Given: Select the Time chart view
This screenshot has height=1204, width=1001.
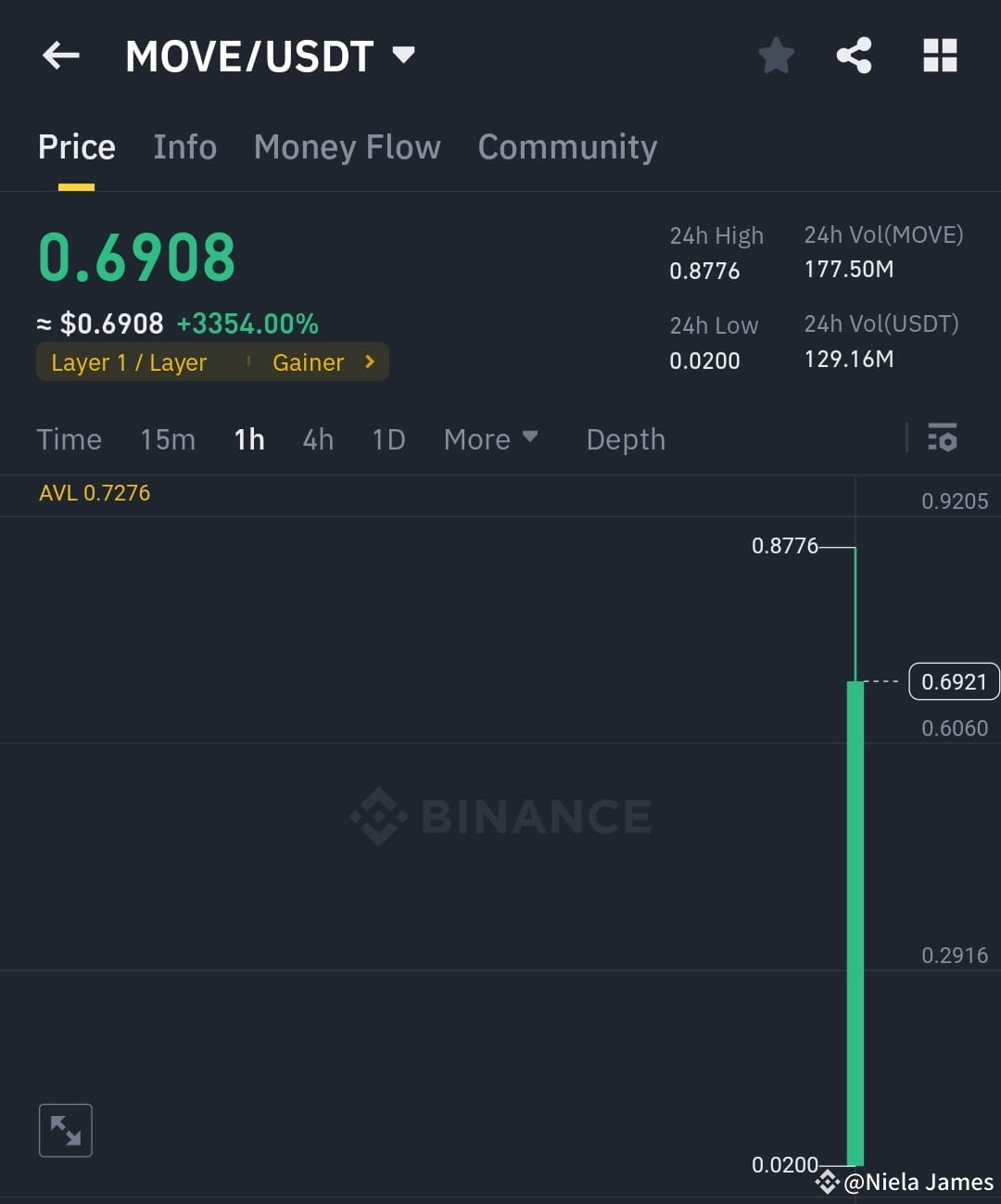Looking at the screenshot, I should [69, 439].
